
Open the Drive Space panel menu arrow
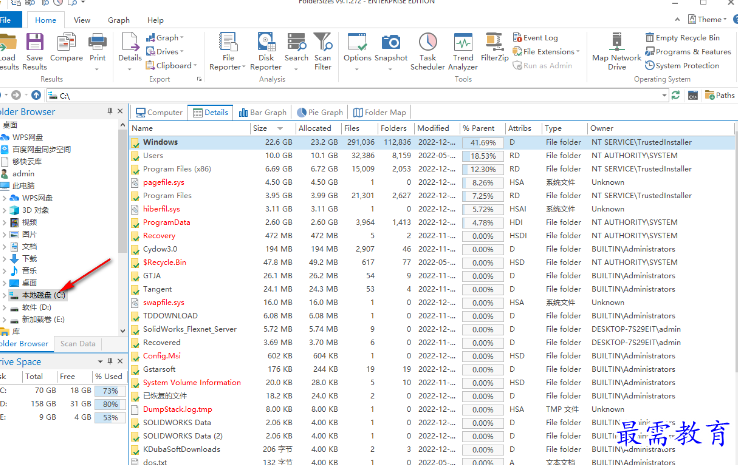pyautogui.click(x=100, y=361)
